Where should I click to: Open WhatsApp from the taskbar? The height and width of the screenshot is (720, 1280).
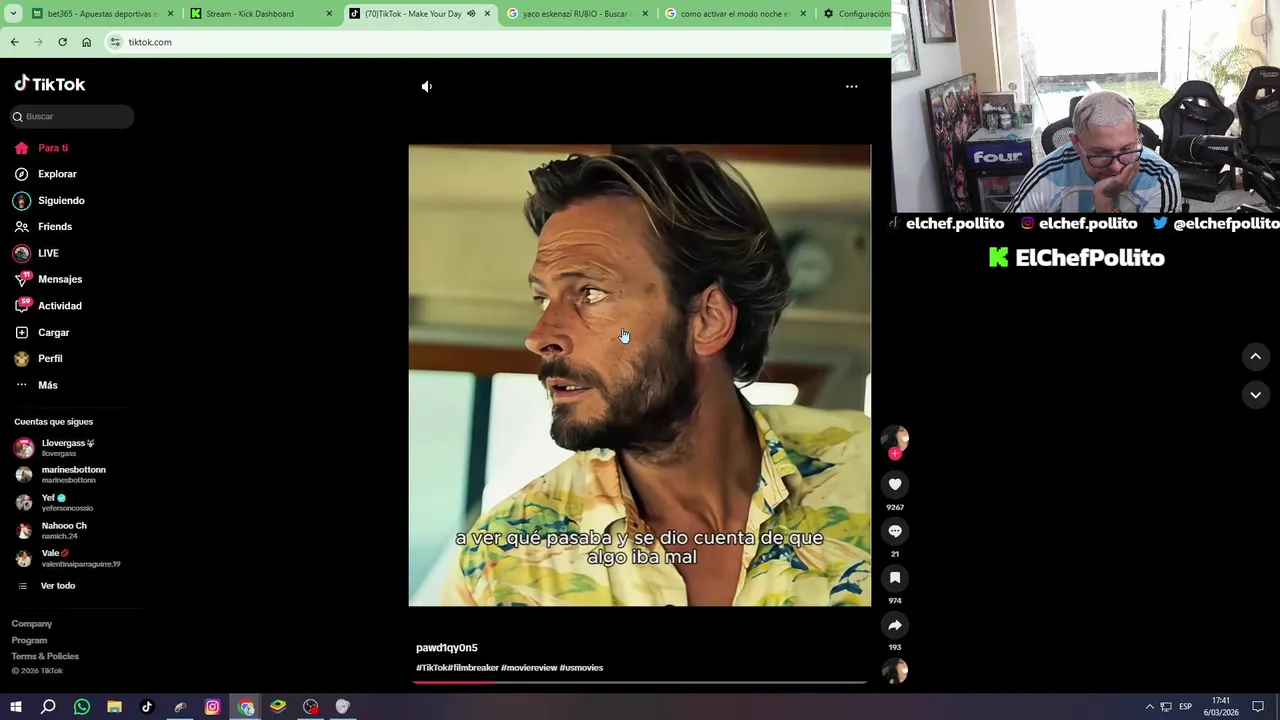click(82, 707)
